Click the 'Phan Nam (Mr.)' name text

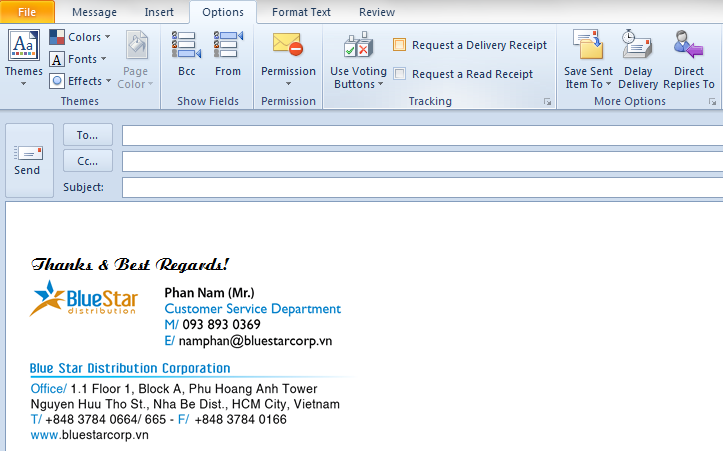pyautogui.click(x=209, y=293)
